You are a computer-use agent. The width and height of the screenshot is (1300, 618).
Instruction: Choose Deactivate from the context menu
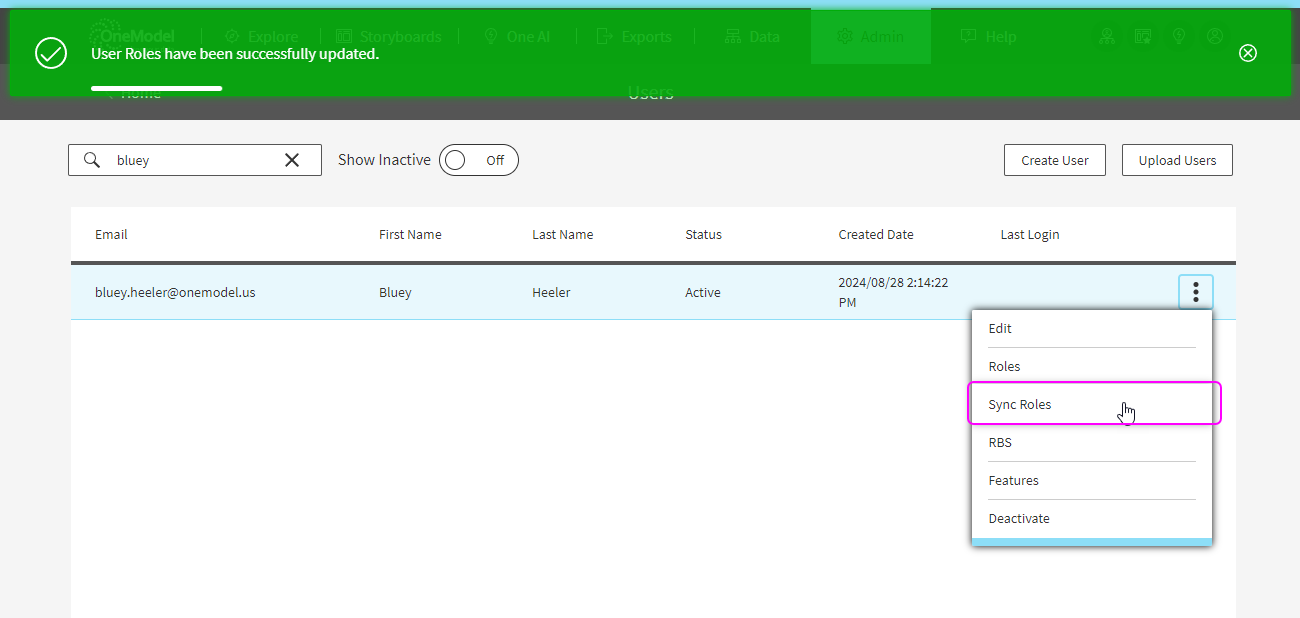click(x=1092, y=519)
